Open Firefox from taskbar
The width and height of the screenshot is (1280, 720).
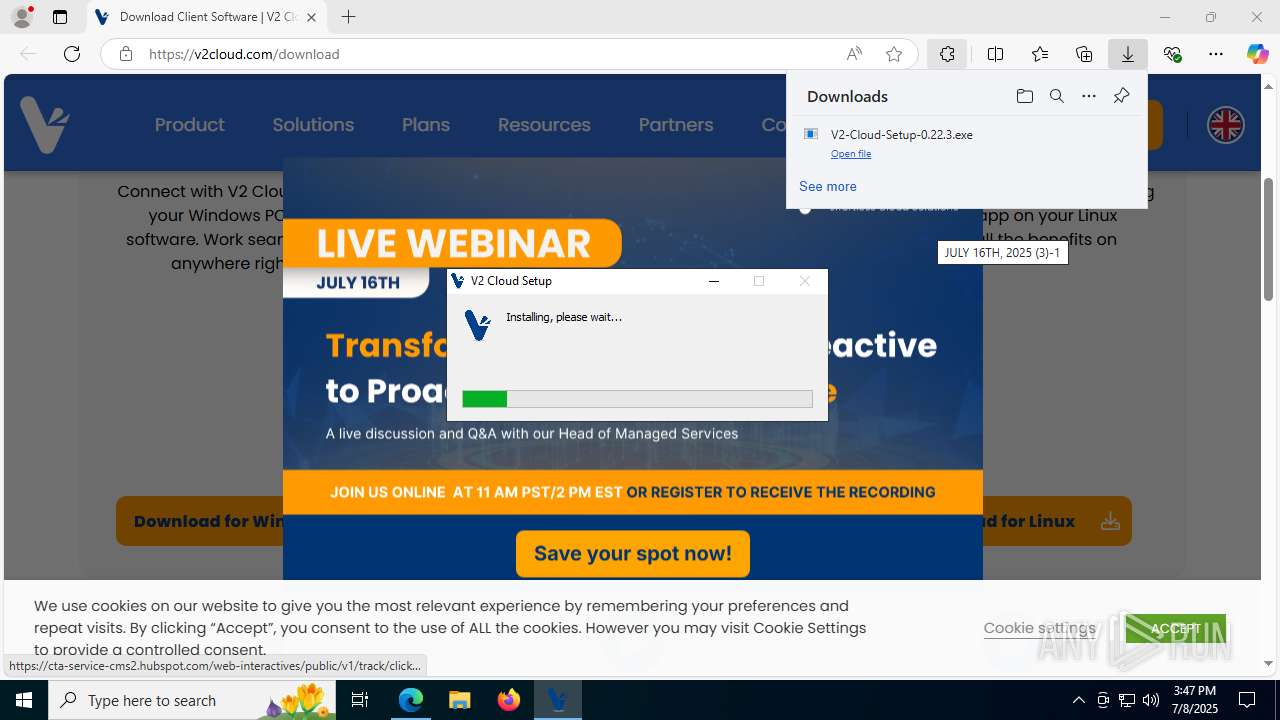(x=508, y=700)
